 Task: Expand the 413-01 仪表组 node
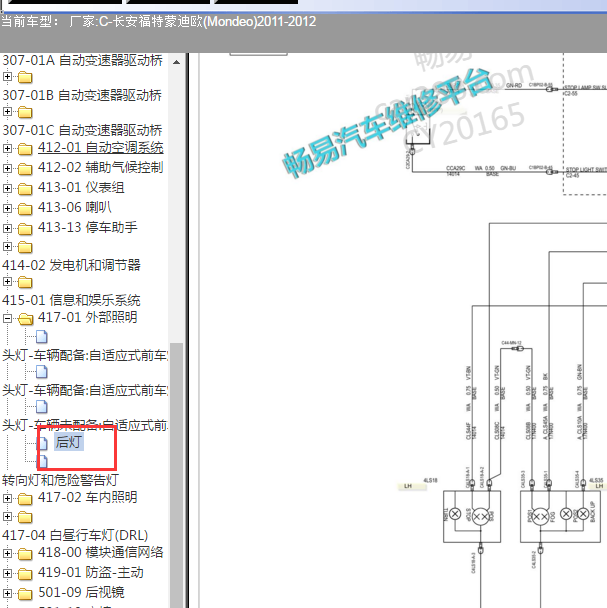[7, 188]
